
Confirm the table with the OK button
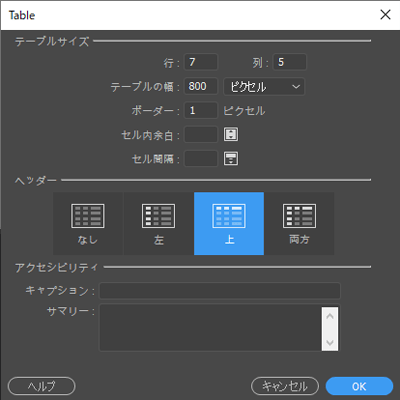pyautogui.click(x=359, y=386)
